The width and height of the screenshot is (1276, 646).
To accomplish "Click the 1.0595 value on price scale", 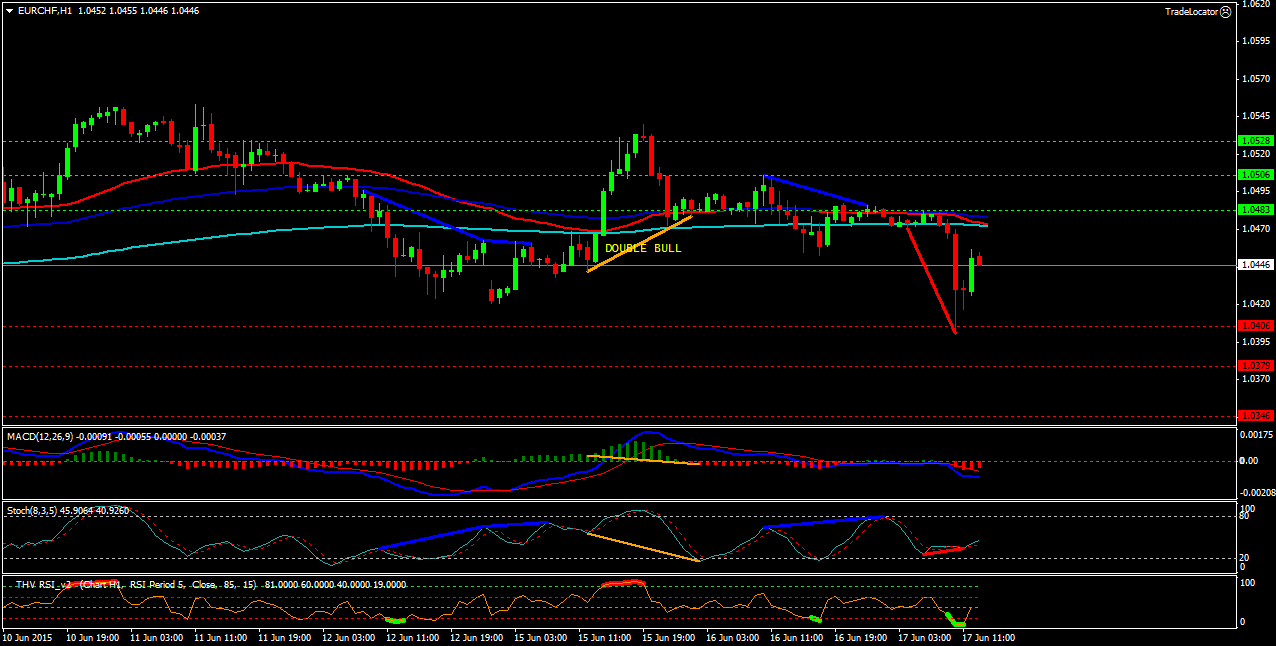I will click(x=1255, y=42).
